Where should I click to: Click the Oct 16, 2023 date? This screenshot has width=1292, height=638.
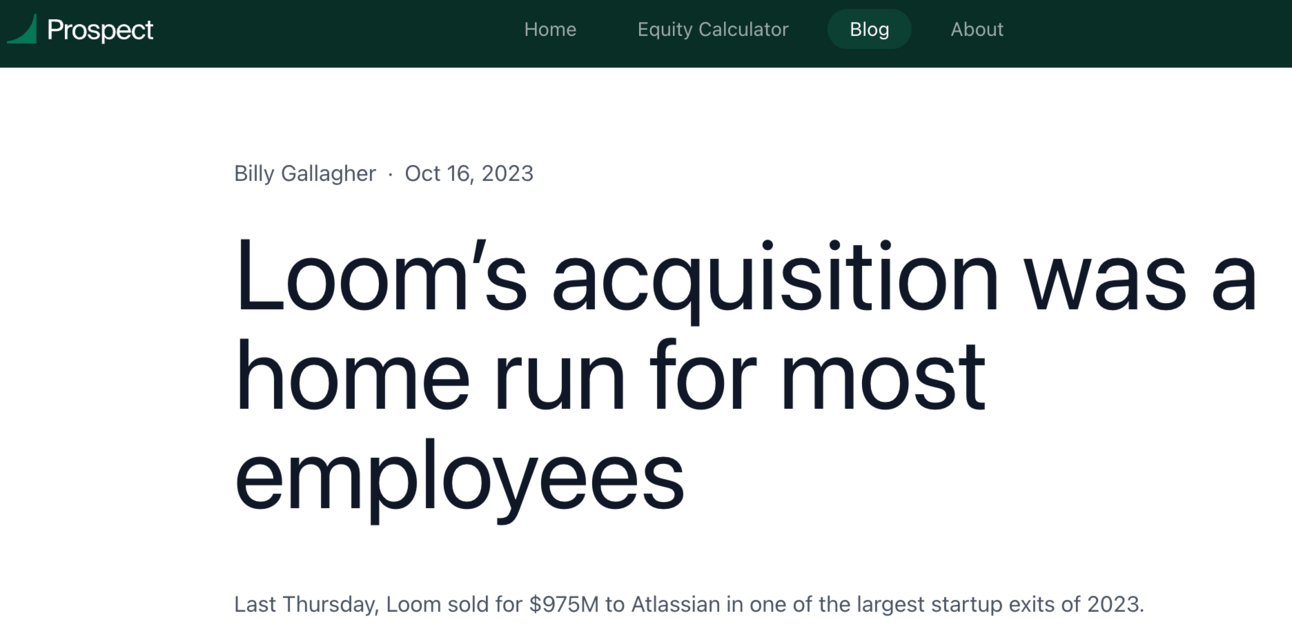[469, 174]
